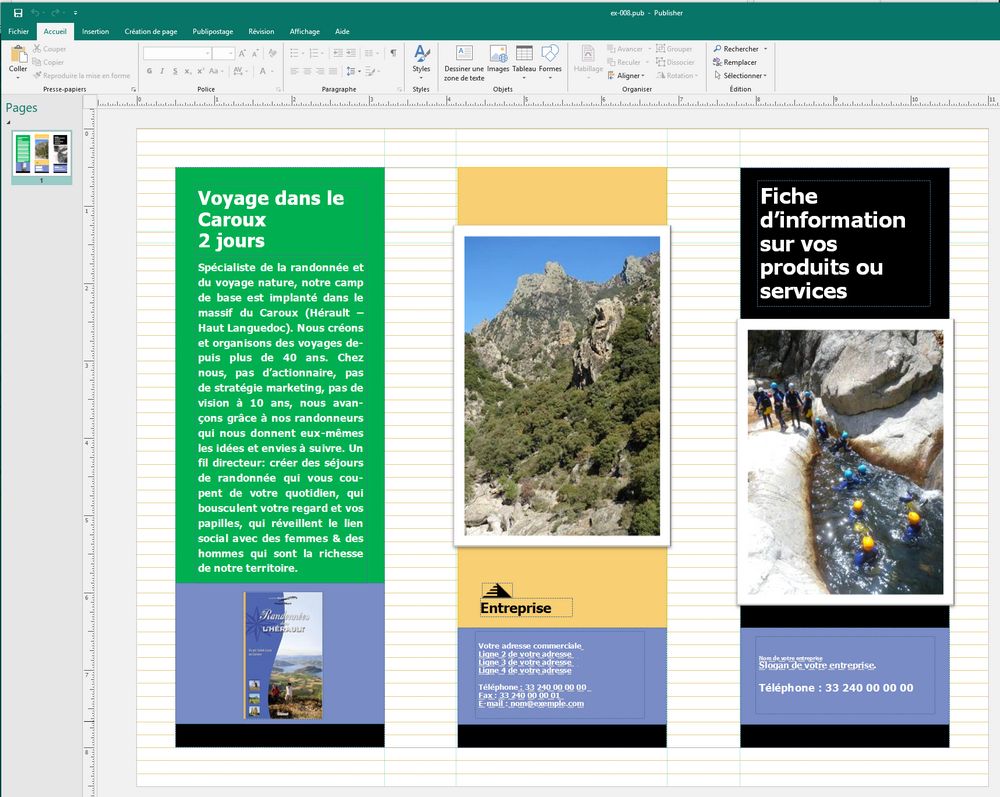Screen dimensions: 1000x797
Task: Toggle bold formatting (G)
Action: pos(149,71)
